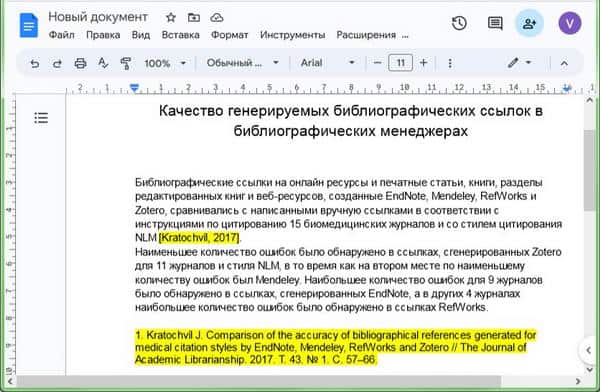Decrease font size with minus button
The image size is (600, 392).
click(x=377, y=63)
